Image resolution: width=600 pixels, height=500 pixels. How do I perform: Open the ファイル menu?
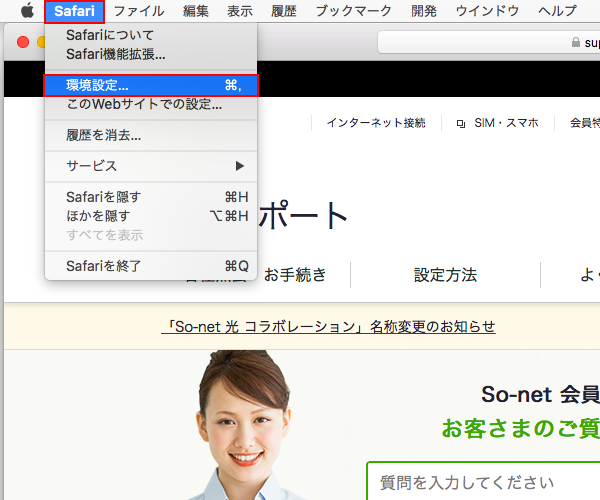[139, 11]
